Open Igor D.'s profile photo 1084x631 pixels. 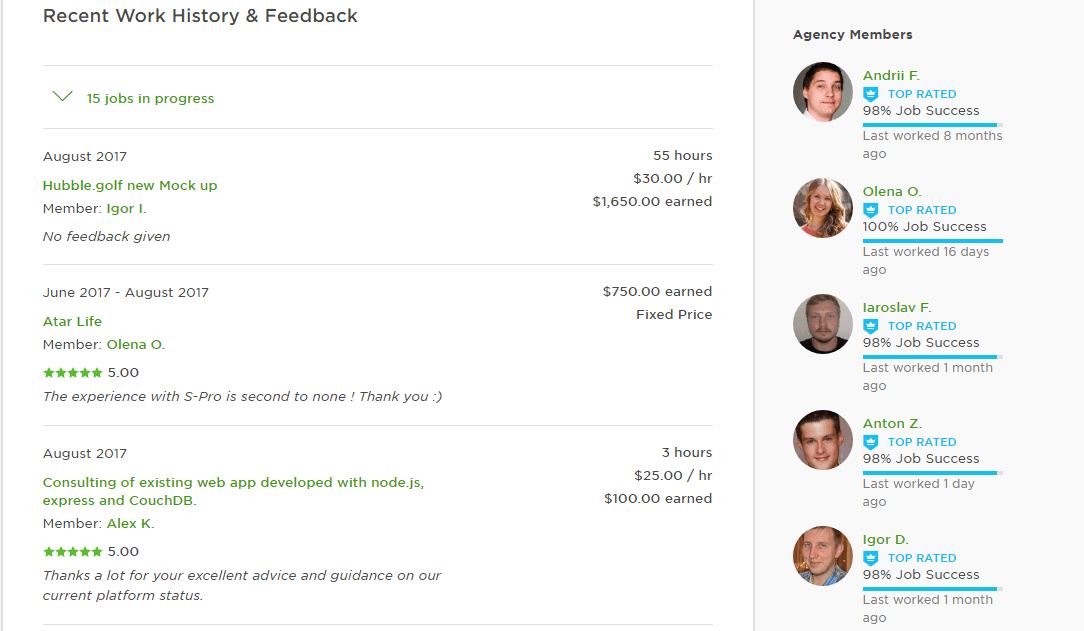(823, 556)
